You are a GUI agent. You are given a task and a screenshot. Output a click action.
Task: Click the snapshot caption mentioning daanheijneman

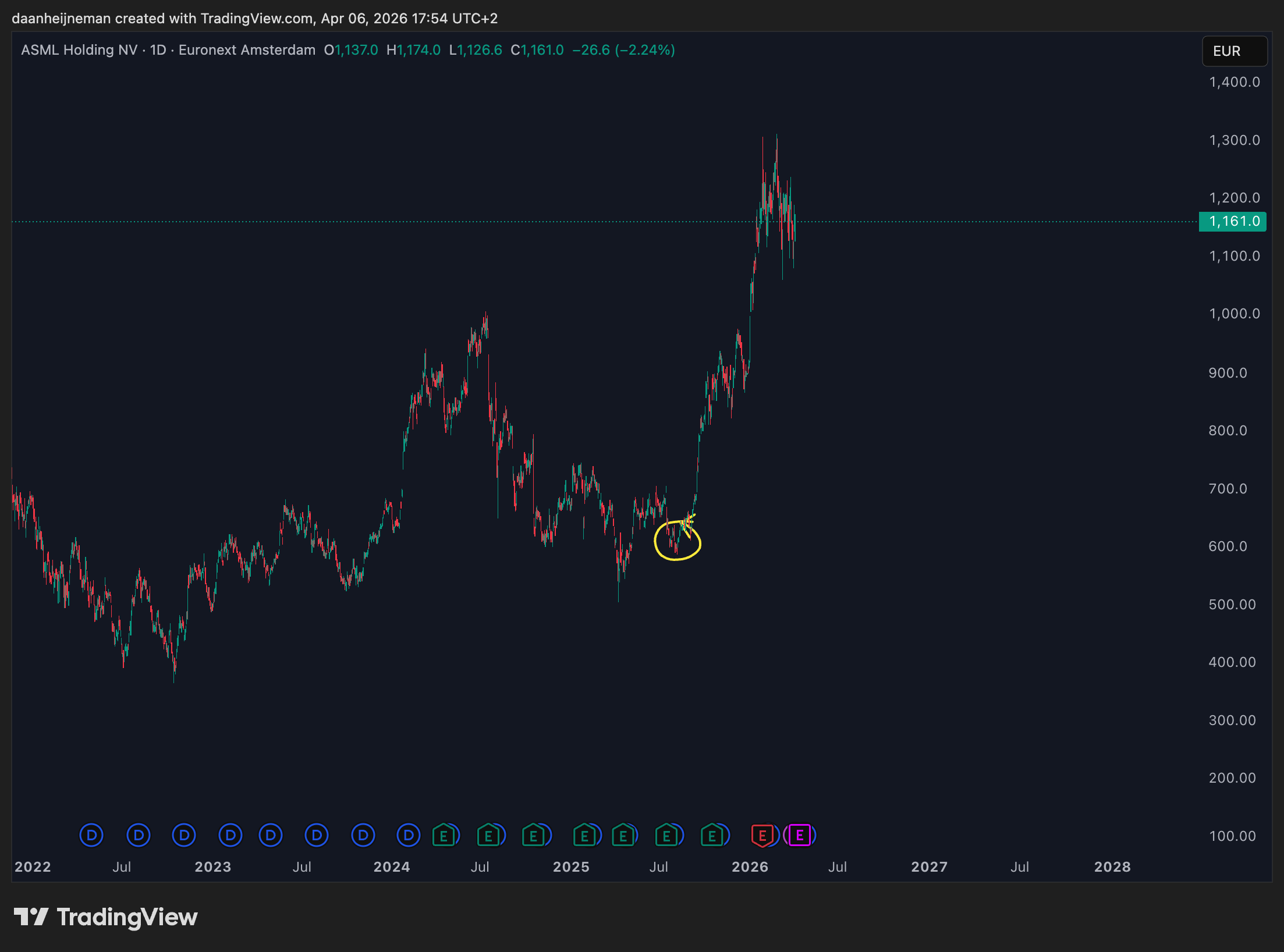coord(255,19)
